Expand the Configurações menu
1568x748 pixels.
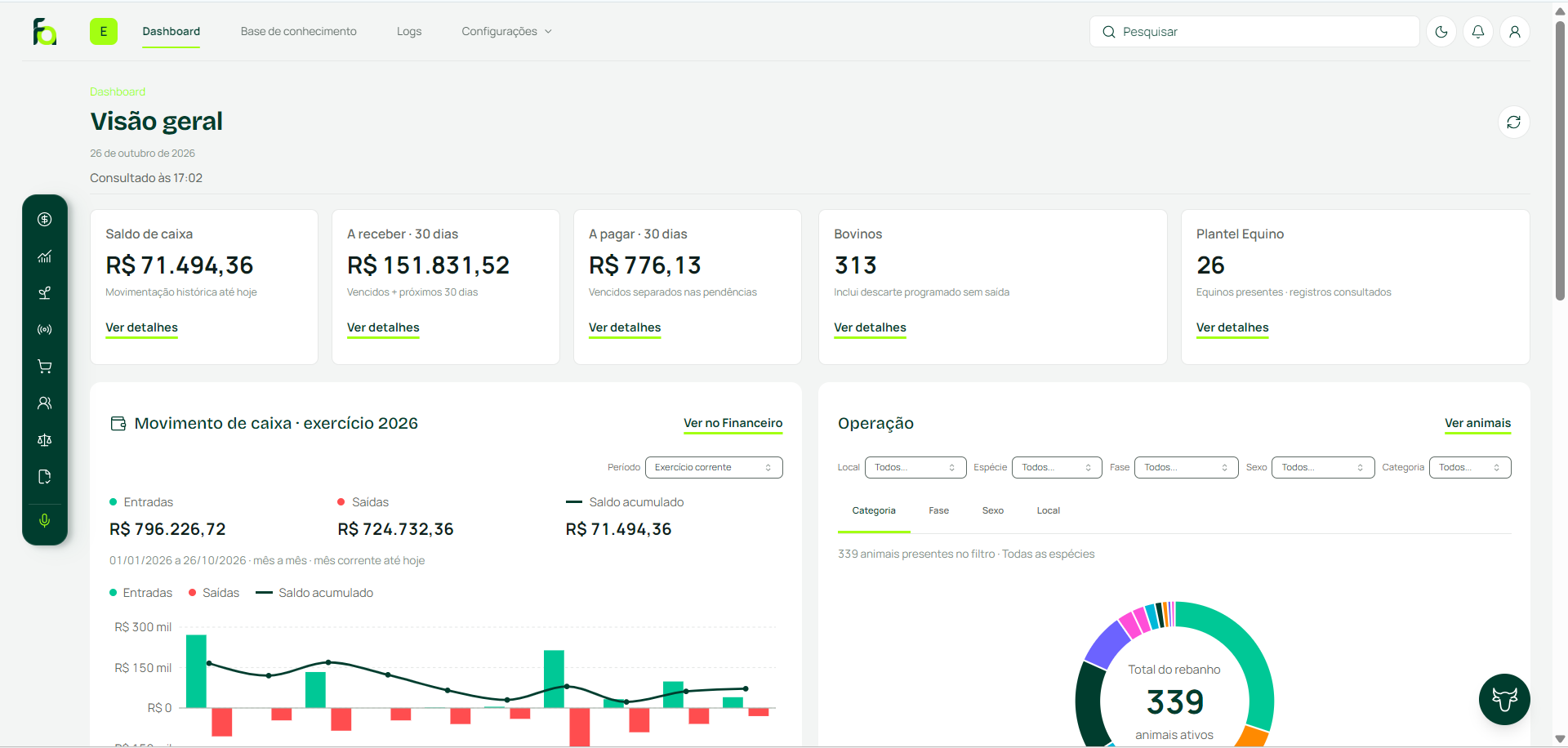click(x=507, y=32)
